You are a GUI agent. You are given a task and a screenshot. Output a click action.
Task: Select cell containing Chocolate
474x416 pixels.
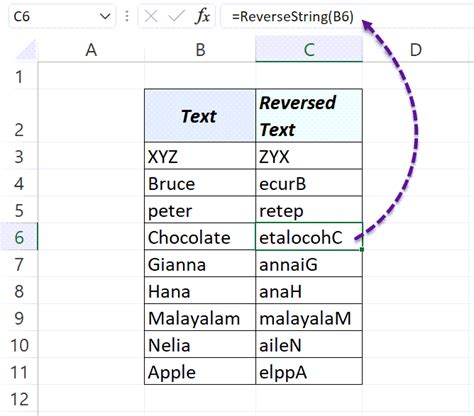(200, 237)
